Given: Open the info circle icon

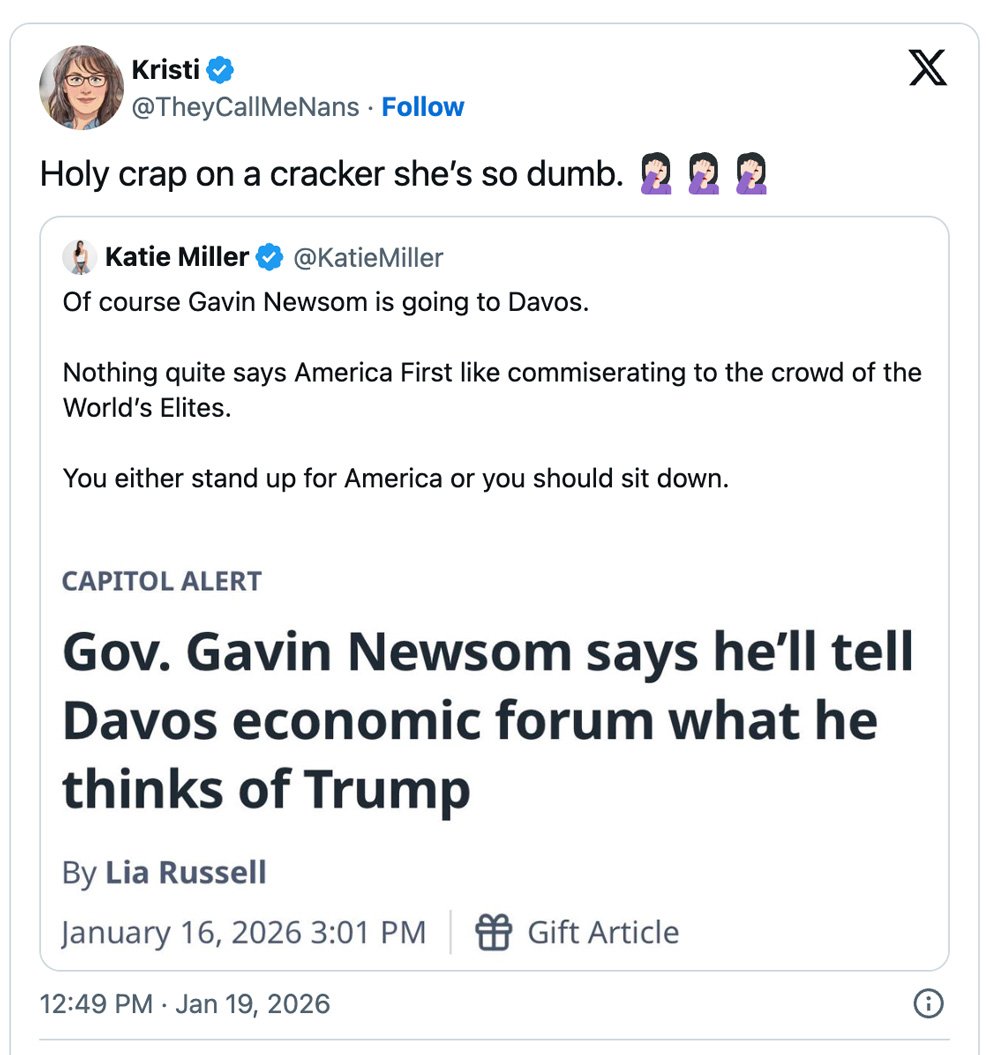Looking at the screenshot, I should tap(929, 1003).
